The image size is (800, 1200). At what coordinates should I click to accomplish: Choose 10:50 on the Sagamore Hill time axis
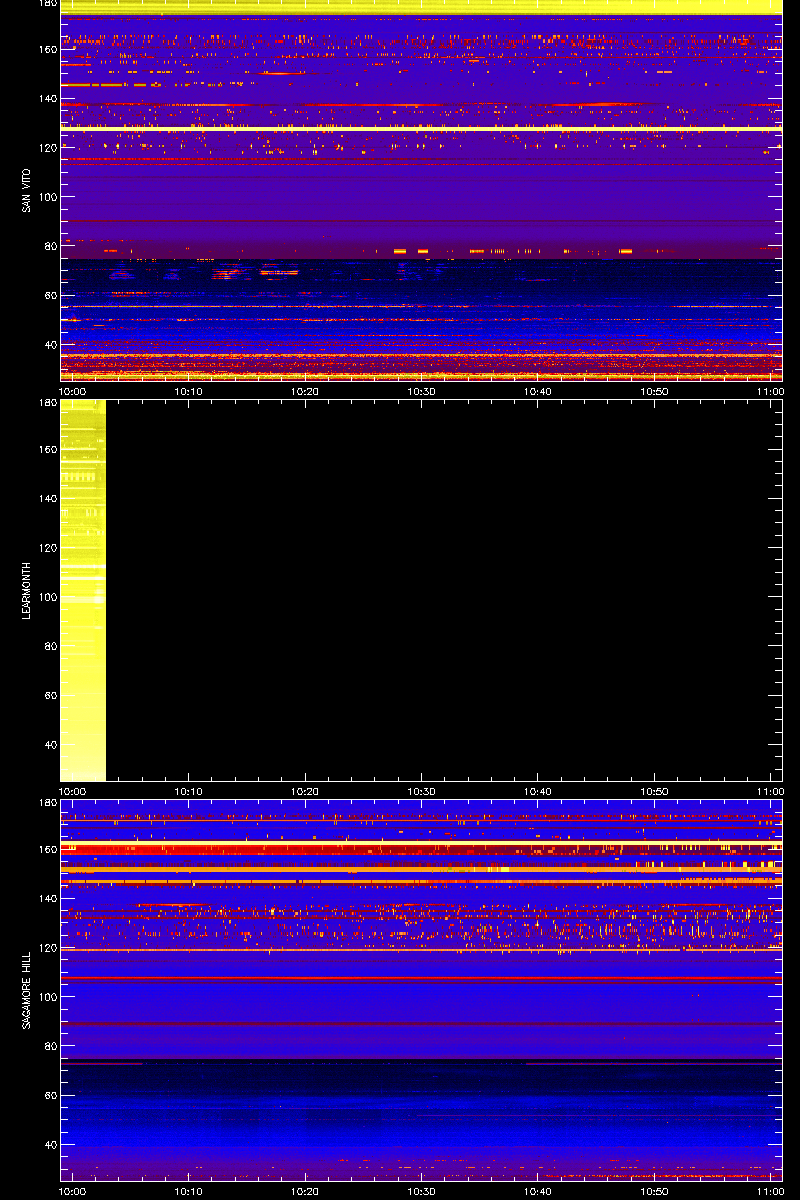(654, 1191)
